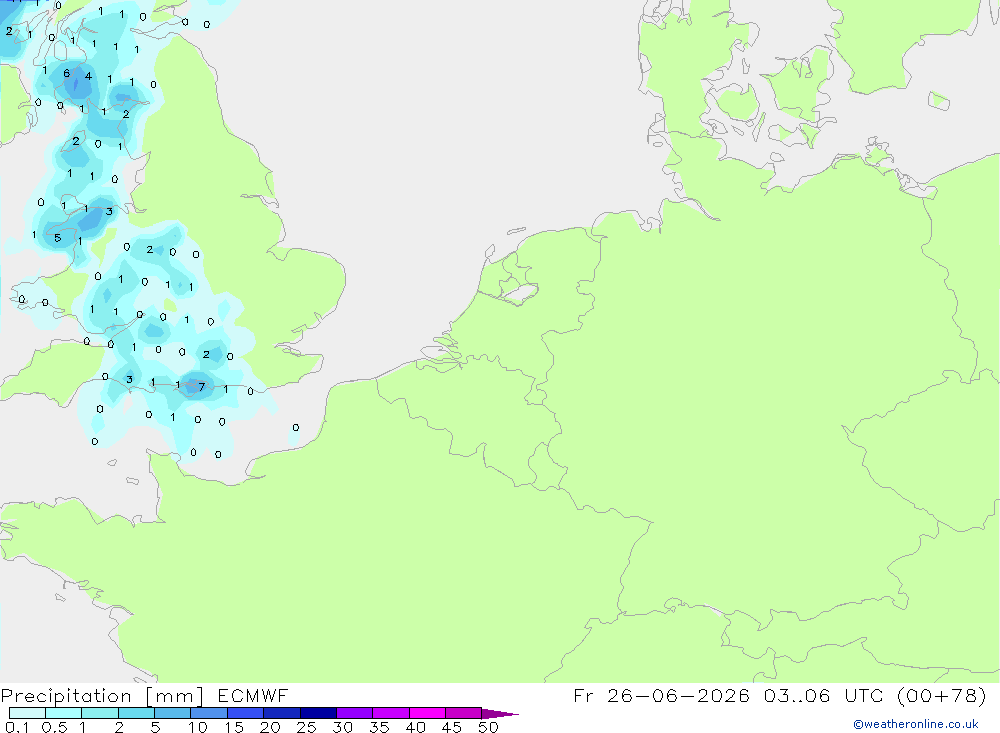Click the "(00+78)" forecast hour text
The height and width of the screenshot is (733, 1000).
click(x=942, y=695)
